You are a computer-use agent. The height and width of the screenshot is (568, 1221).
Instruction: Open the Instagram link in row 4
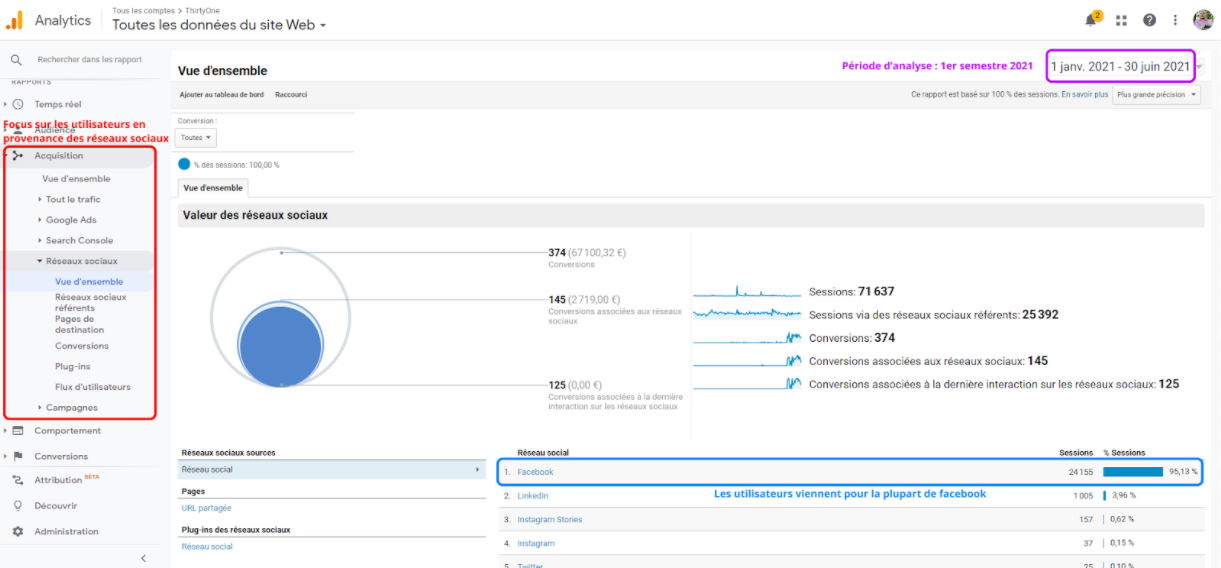[536, 544]
